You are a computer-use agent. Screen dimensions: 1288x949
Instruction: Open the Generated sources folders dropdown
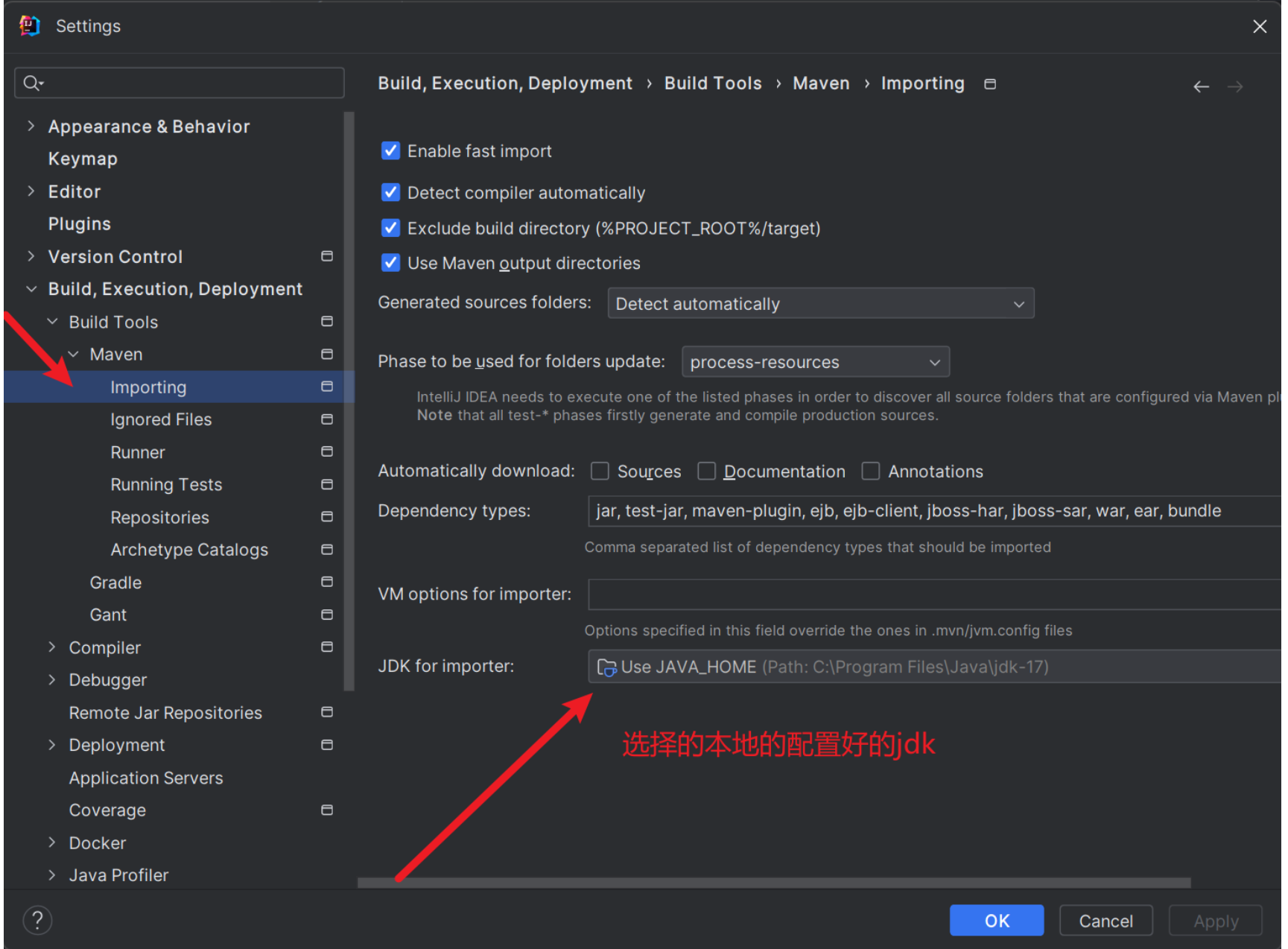tap(821, 303)
